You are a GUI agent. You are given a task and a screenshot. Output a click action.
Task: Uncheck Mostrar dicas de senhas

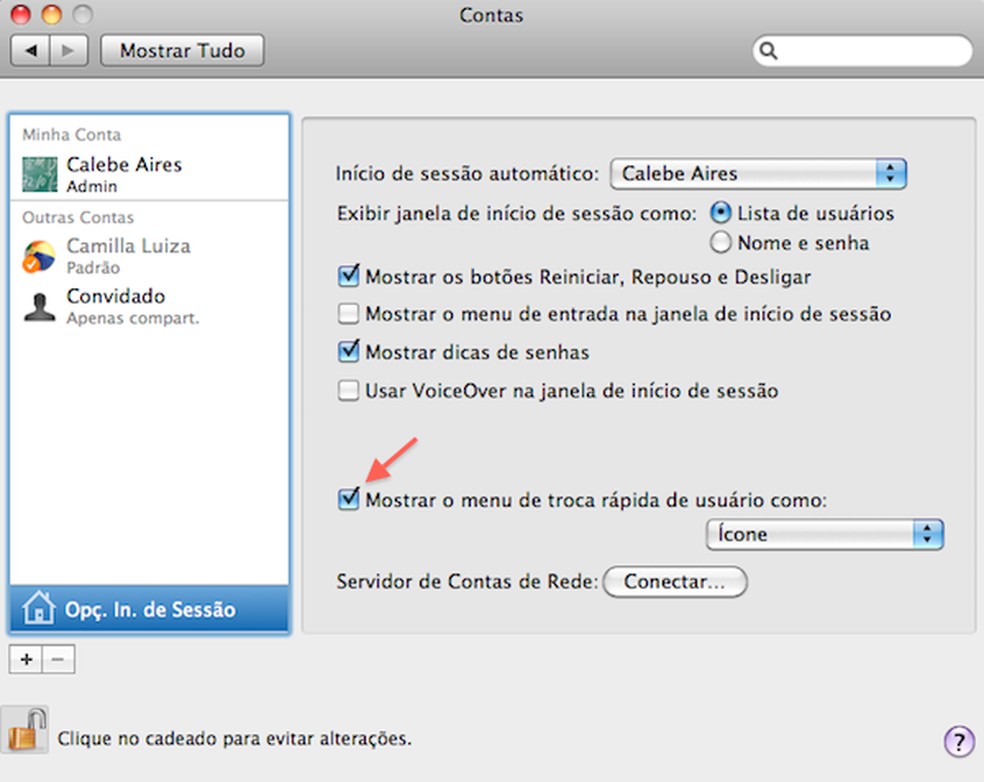click(349, 351)
